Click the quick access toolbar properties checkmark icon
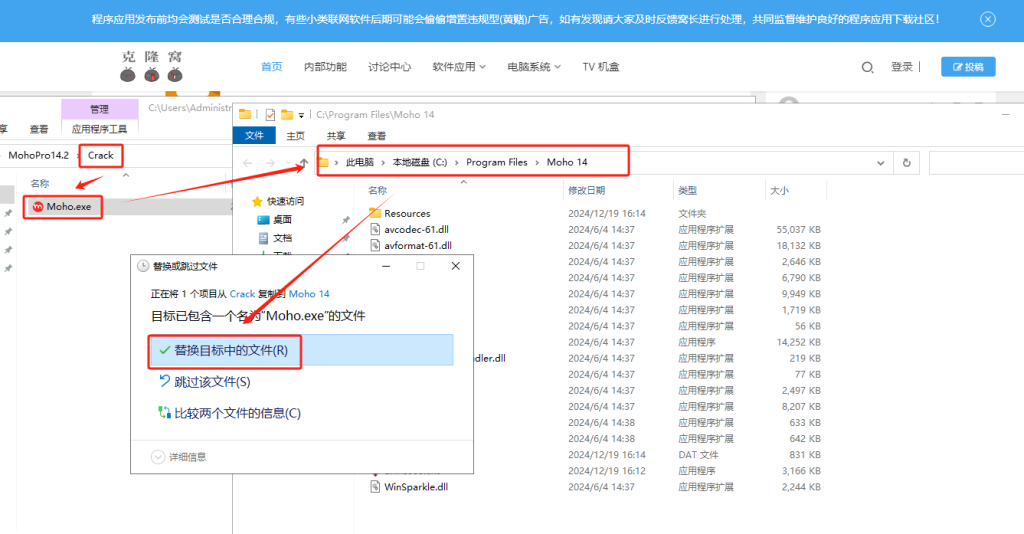Viewport: 1024px width, 534px height. [270, 115]
